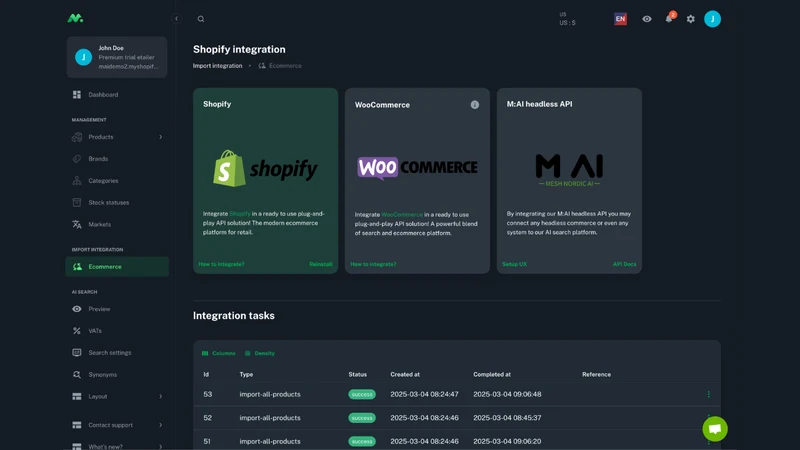
Task: Click the Products sidebar icon
Action: [77, 137]
